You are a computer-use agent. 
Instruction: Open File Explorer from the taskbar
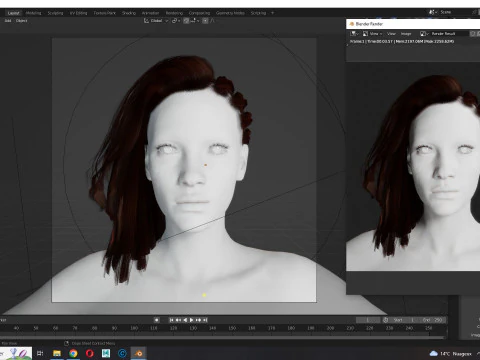[57, 353]
